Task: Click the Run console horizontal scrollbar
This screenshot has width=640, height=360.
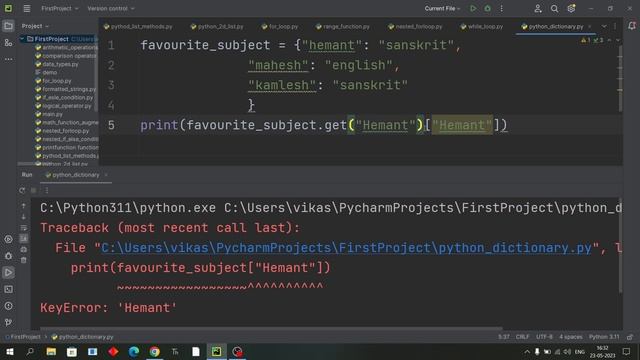Action: click(271, 328)
